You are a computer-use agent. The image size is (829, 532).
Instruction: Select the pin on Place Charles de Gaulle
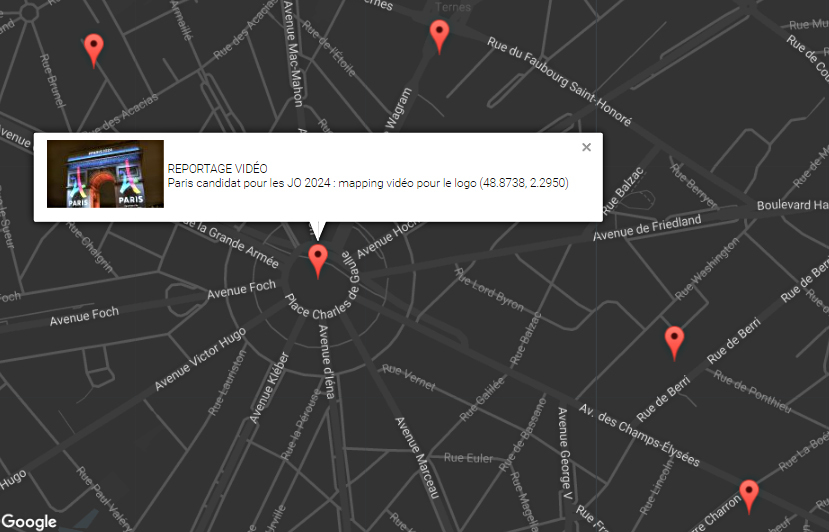318,261
